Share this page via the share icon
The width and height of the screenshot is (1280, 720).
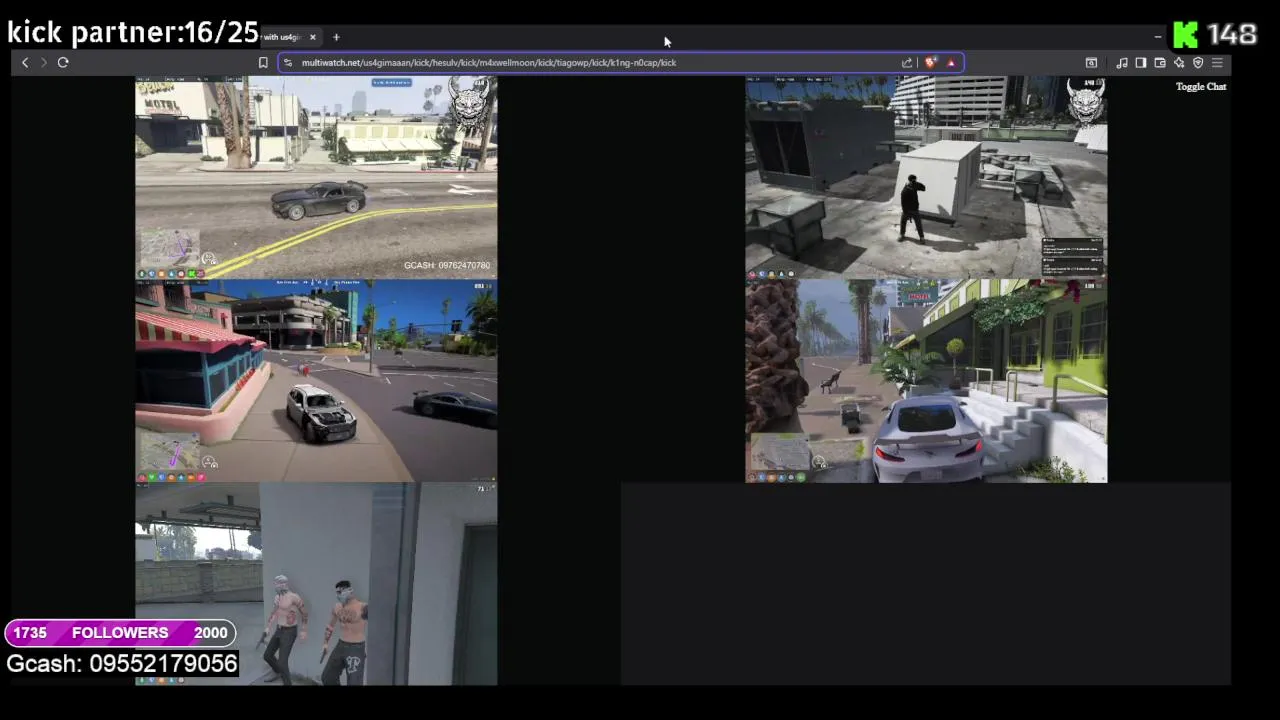(x=908, y=62)
